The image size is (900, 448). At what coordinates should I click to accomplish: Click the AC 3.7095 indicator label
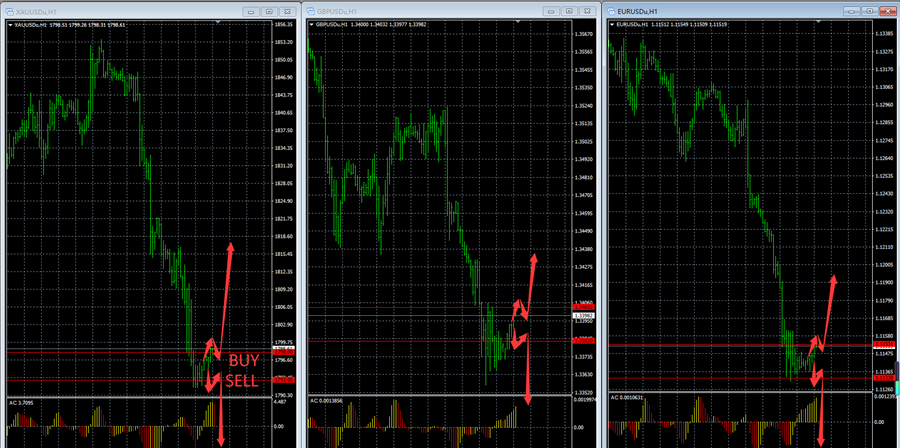[x=22, y=403]
